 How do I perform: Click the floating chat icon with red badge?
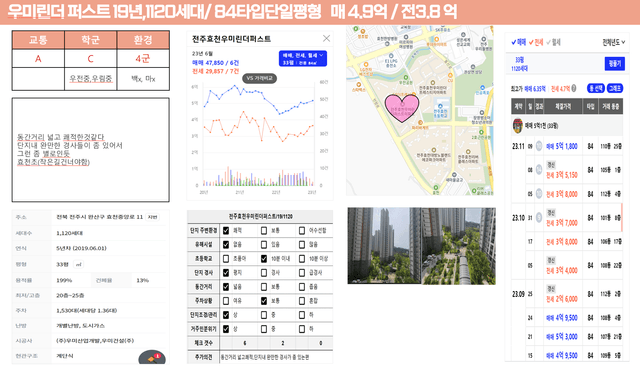tap(152, 357)
